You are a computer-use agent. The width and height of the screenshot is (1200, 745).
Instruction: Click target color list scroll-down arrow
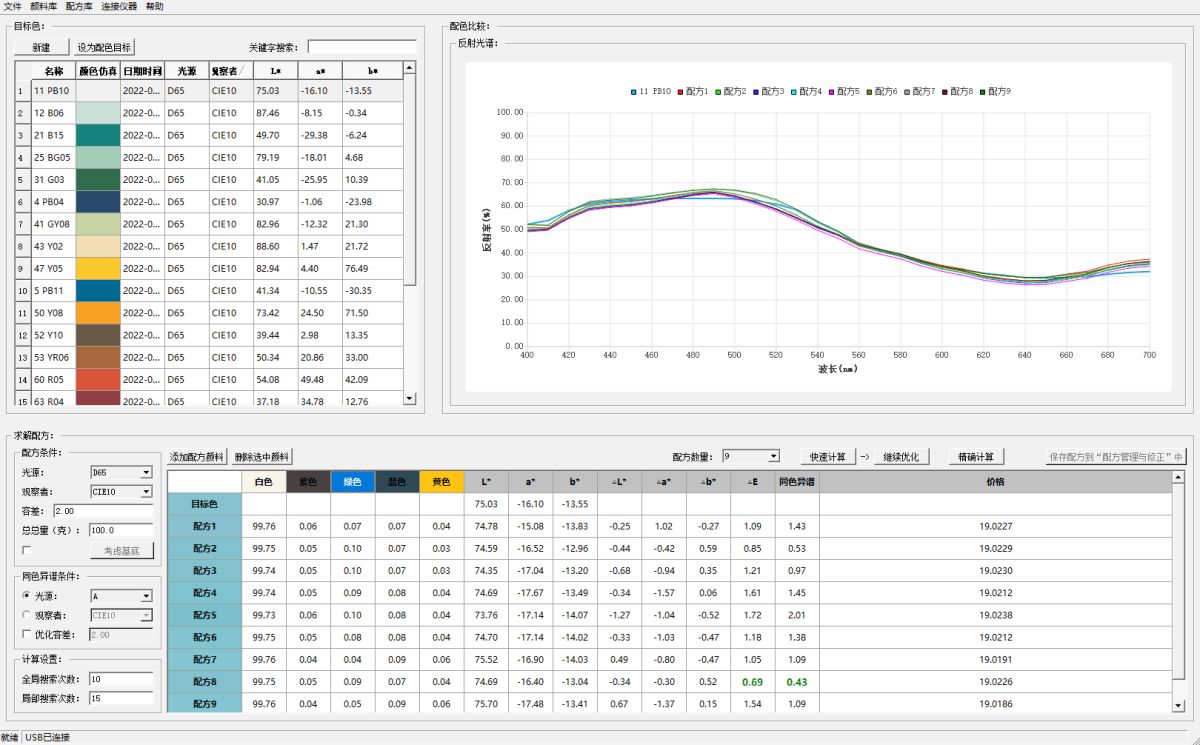coord(408,398)
